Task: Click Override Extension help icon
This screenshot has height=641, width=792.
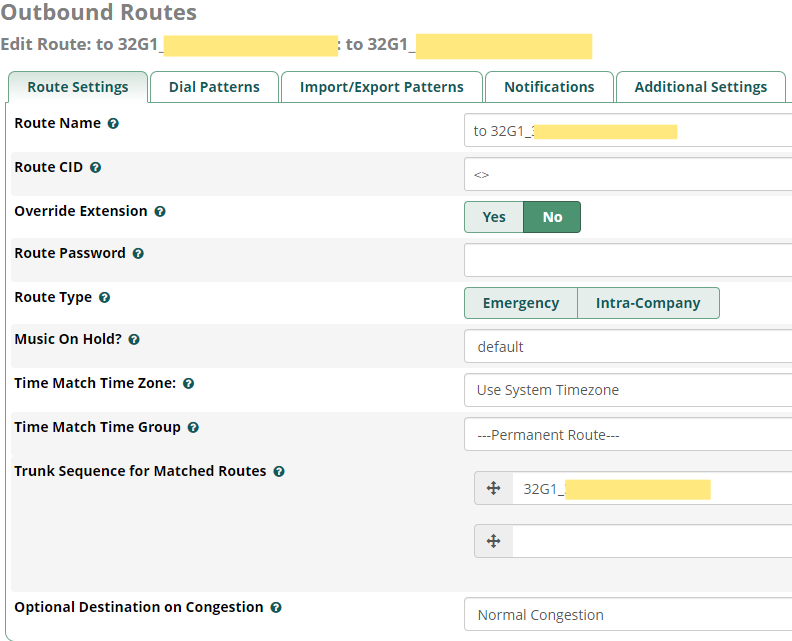Action: 160,212
